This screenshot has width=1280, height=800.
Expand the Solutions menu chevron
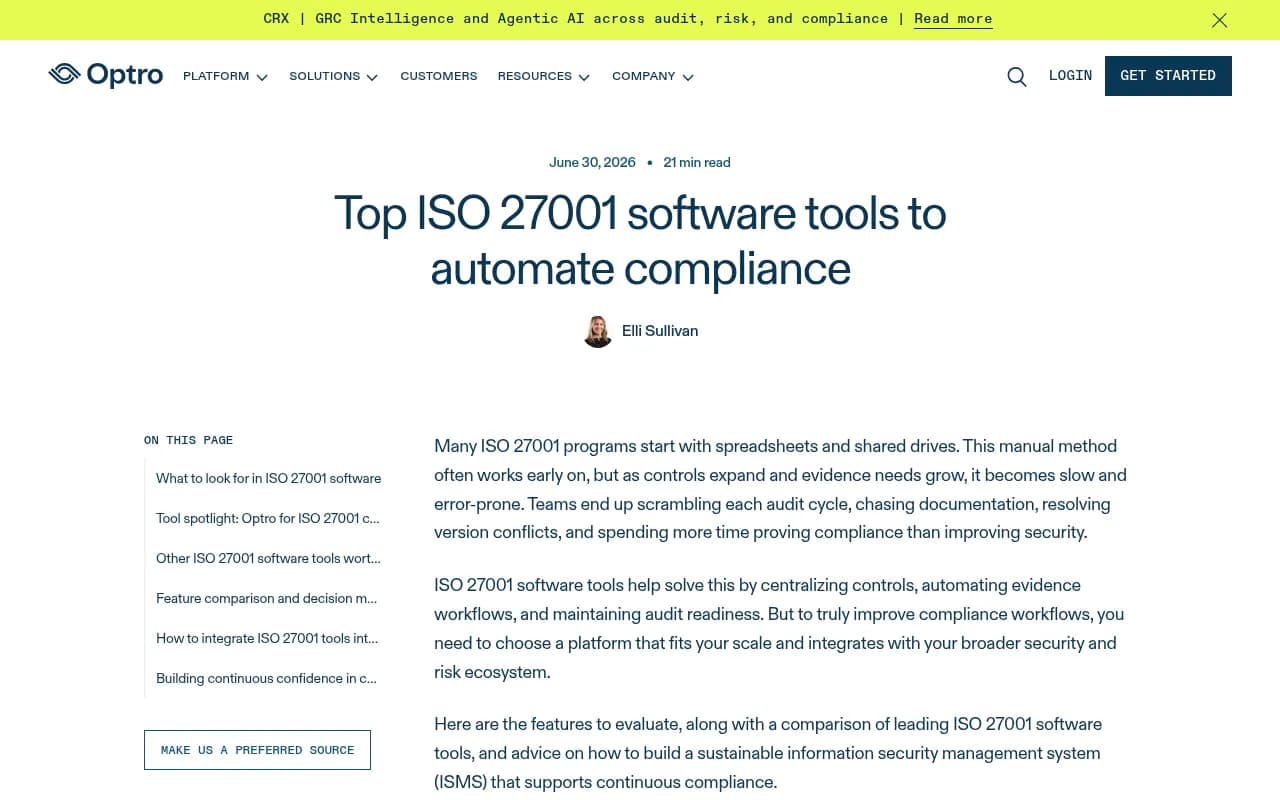372,77
